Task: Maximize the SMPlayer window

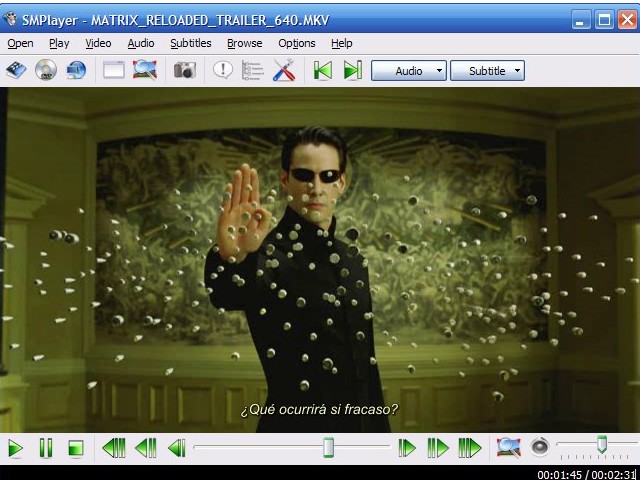Action: tap(604, 20)
